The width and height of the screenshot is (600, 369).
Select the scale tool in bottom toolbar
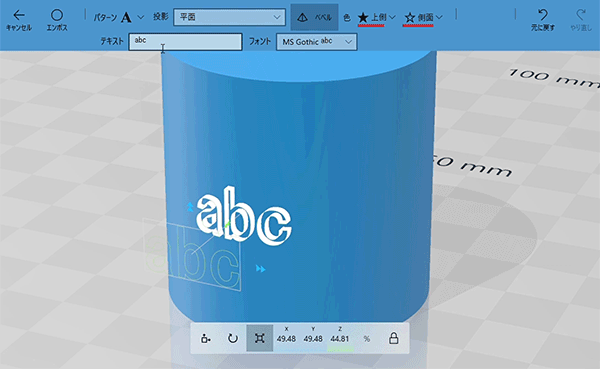259,338
